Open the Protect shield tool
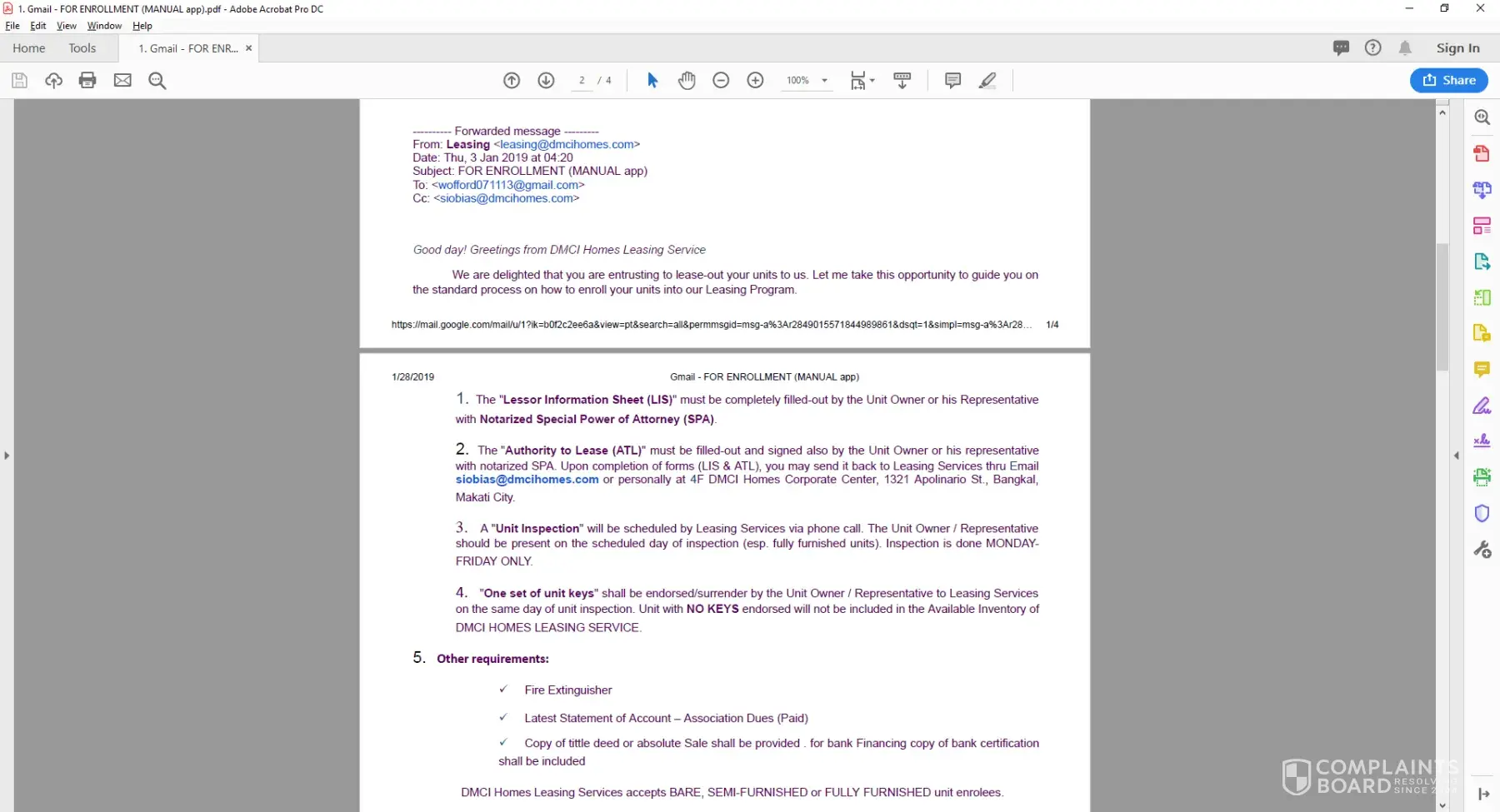Image resolution: width=1500 pixels, height=812 pixels. pyautogui.click(x=1482, y=513)
